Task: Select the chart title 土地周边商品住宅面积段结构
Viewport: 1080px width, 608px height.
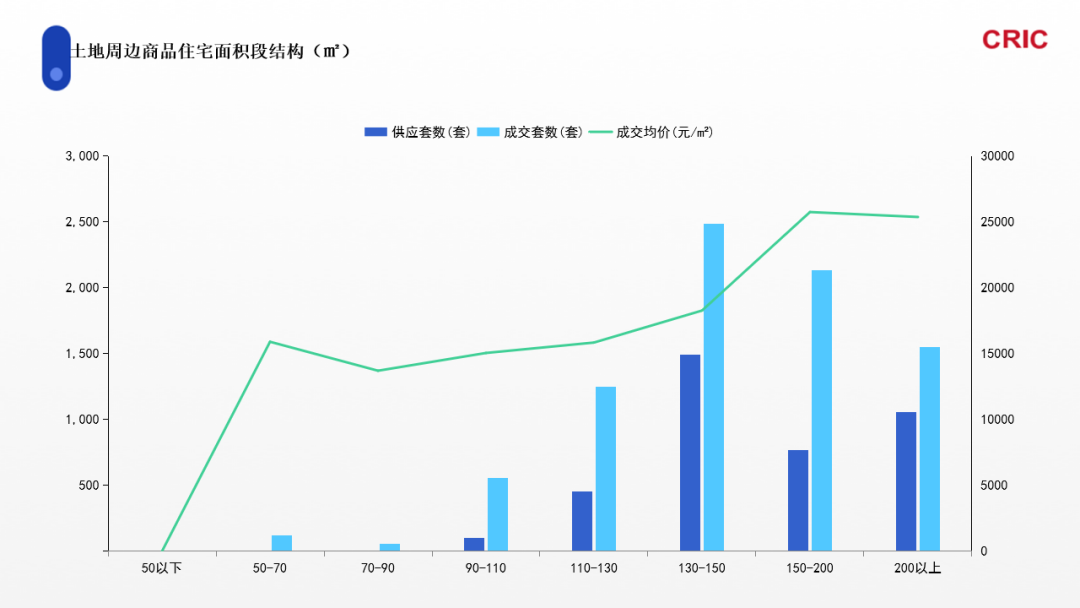Action: [x=211, y=51]
